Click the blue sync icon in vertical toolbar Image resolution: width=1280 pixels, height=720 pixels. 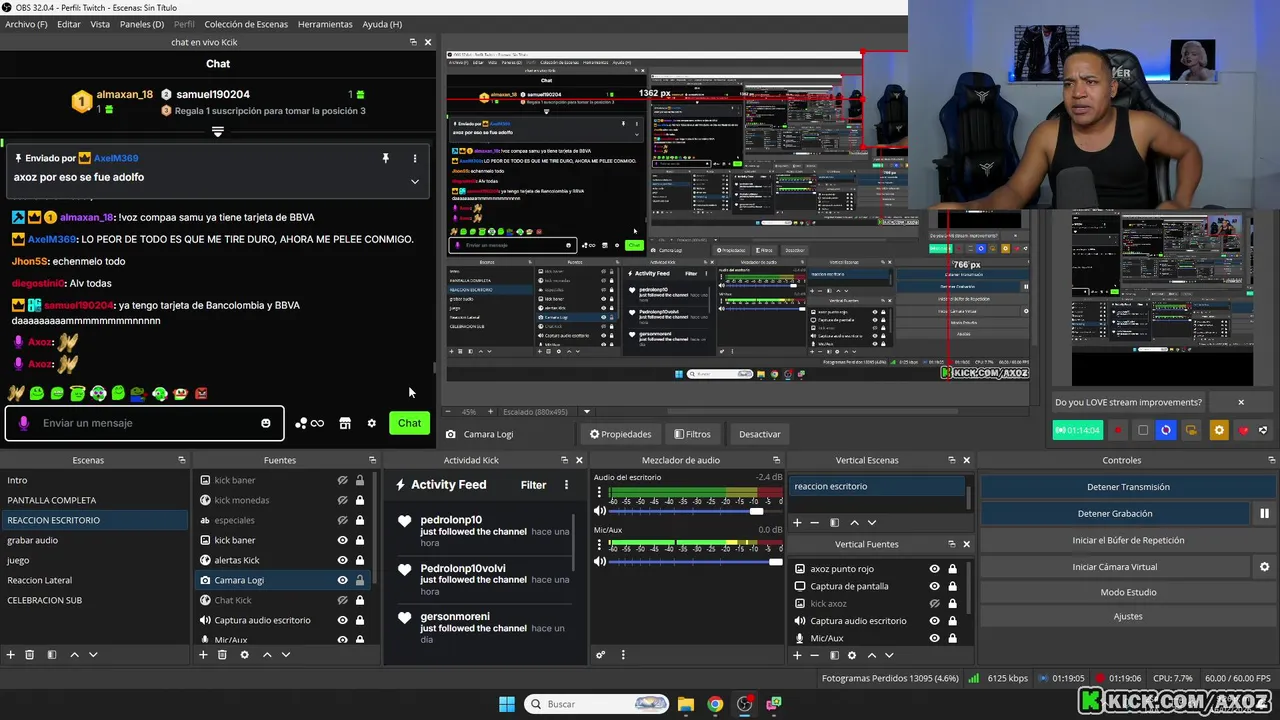pyautogui.click(x=1166, y=430)
